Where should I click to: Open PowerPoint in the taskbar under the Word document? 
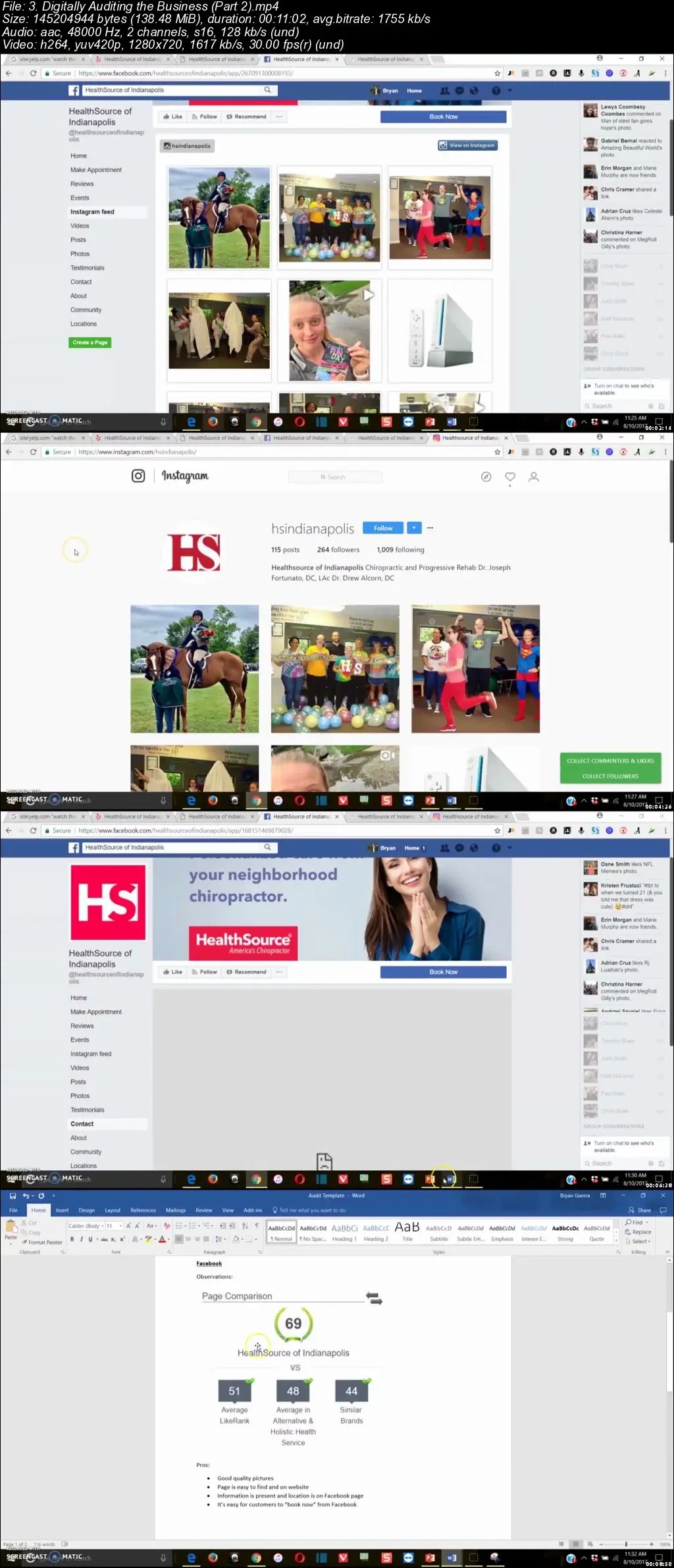430,1557
